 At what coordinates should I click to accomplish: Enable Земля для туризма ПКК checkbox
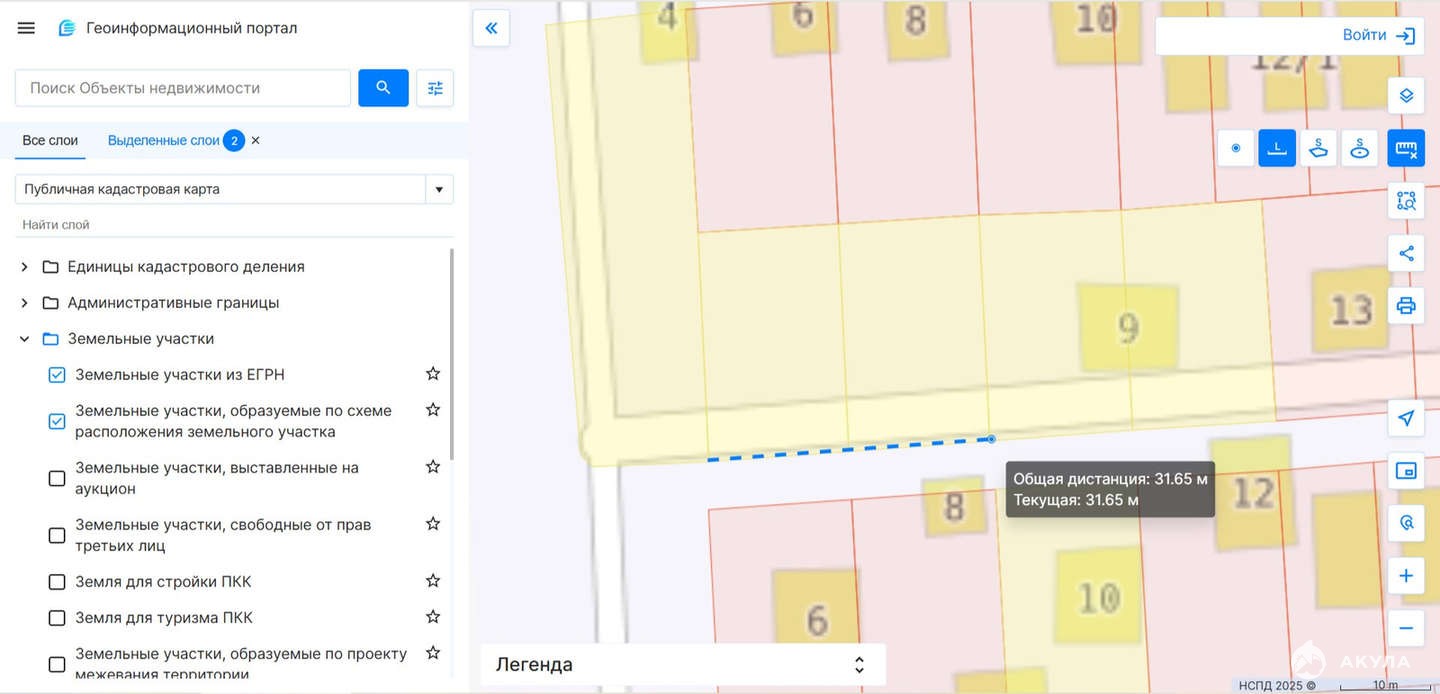click(57, 618)
